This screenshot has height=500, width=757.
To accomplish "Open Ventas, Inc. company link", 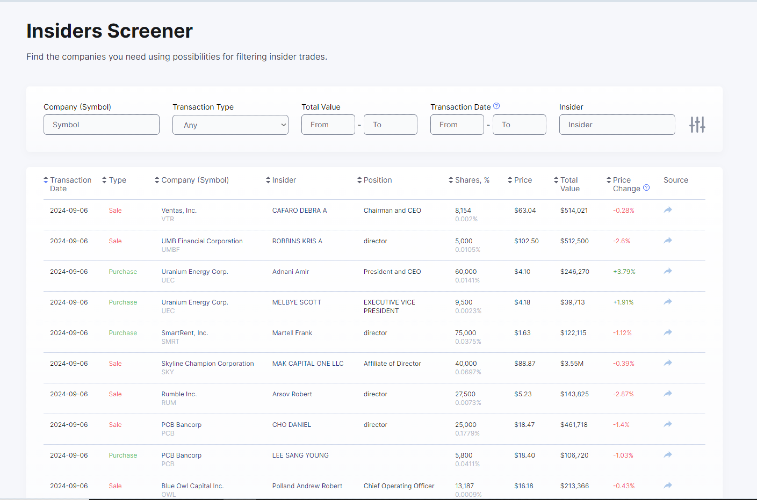I will coord(179,210).
